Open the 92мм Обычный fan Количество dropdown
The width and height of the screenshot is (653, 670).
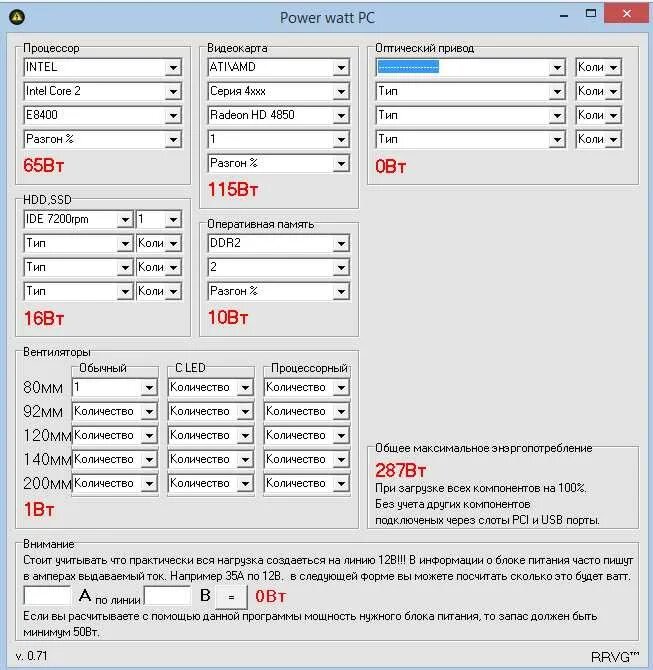coord(115,411)
